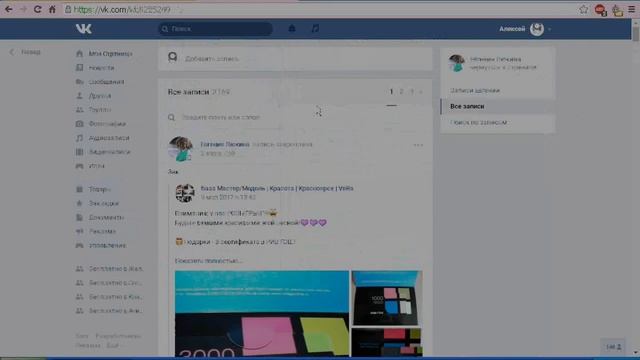The height and width of the screenshot is (360, 640).
Task: Open the Chrome menu hamburger icon
Action: tap(631, 9)
